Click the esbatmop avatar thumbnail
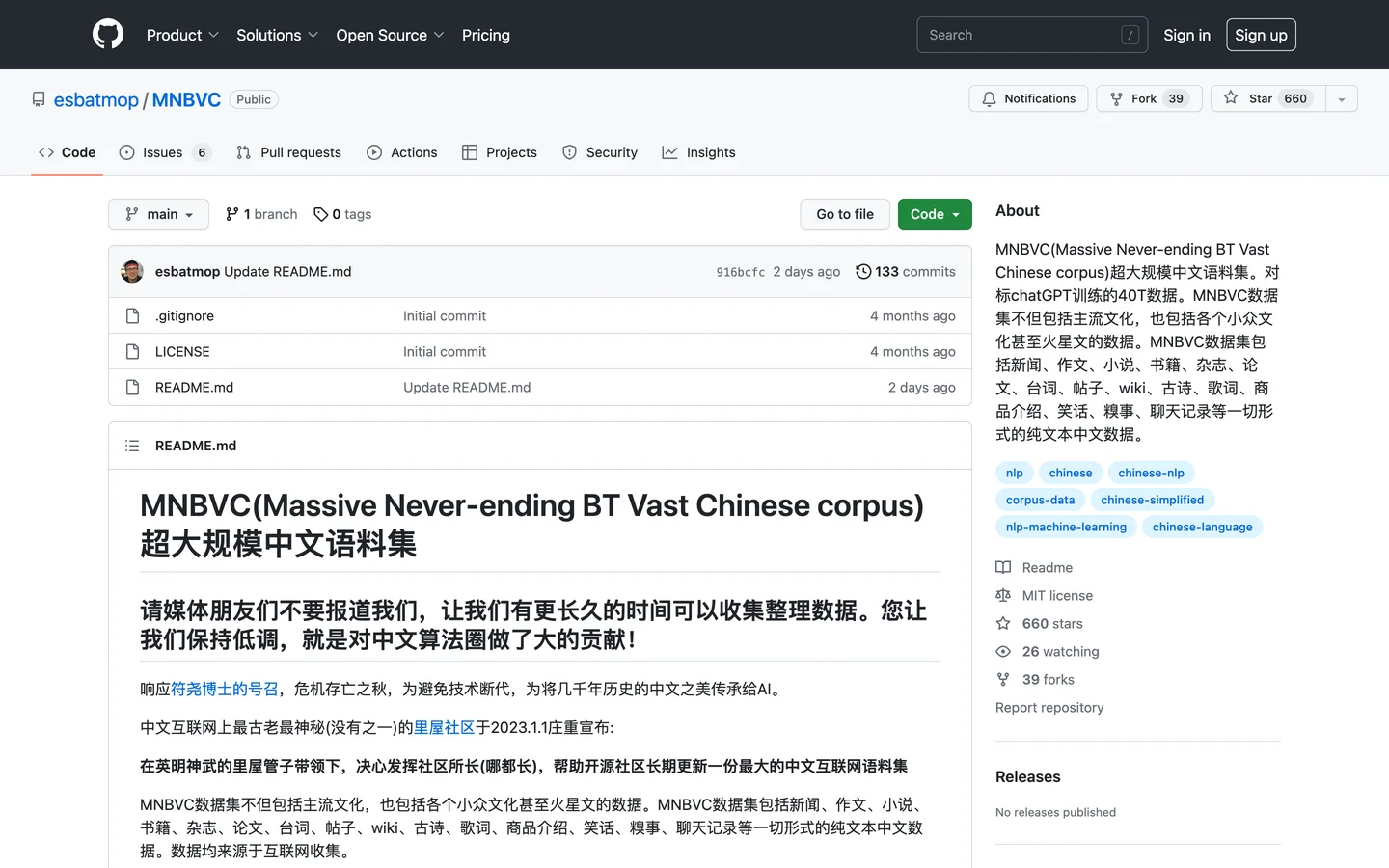This screenshot has width=1389, height=868. (x=132, y=271)
